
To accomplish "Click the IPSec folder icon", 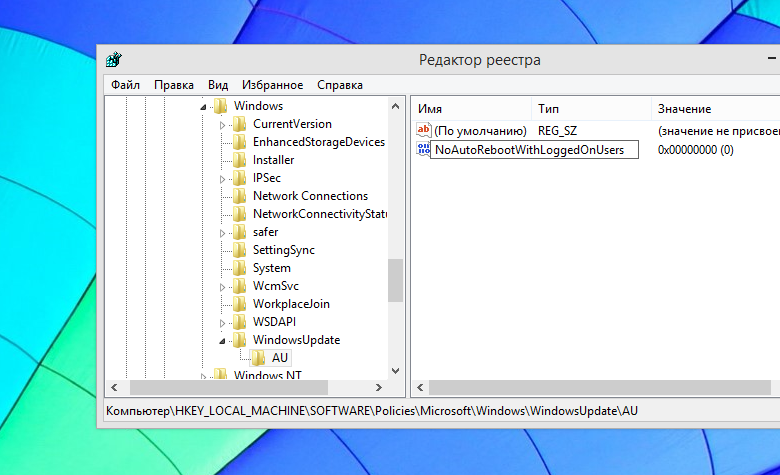I will pyautogui.click(x=239, y=178).
